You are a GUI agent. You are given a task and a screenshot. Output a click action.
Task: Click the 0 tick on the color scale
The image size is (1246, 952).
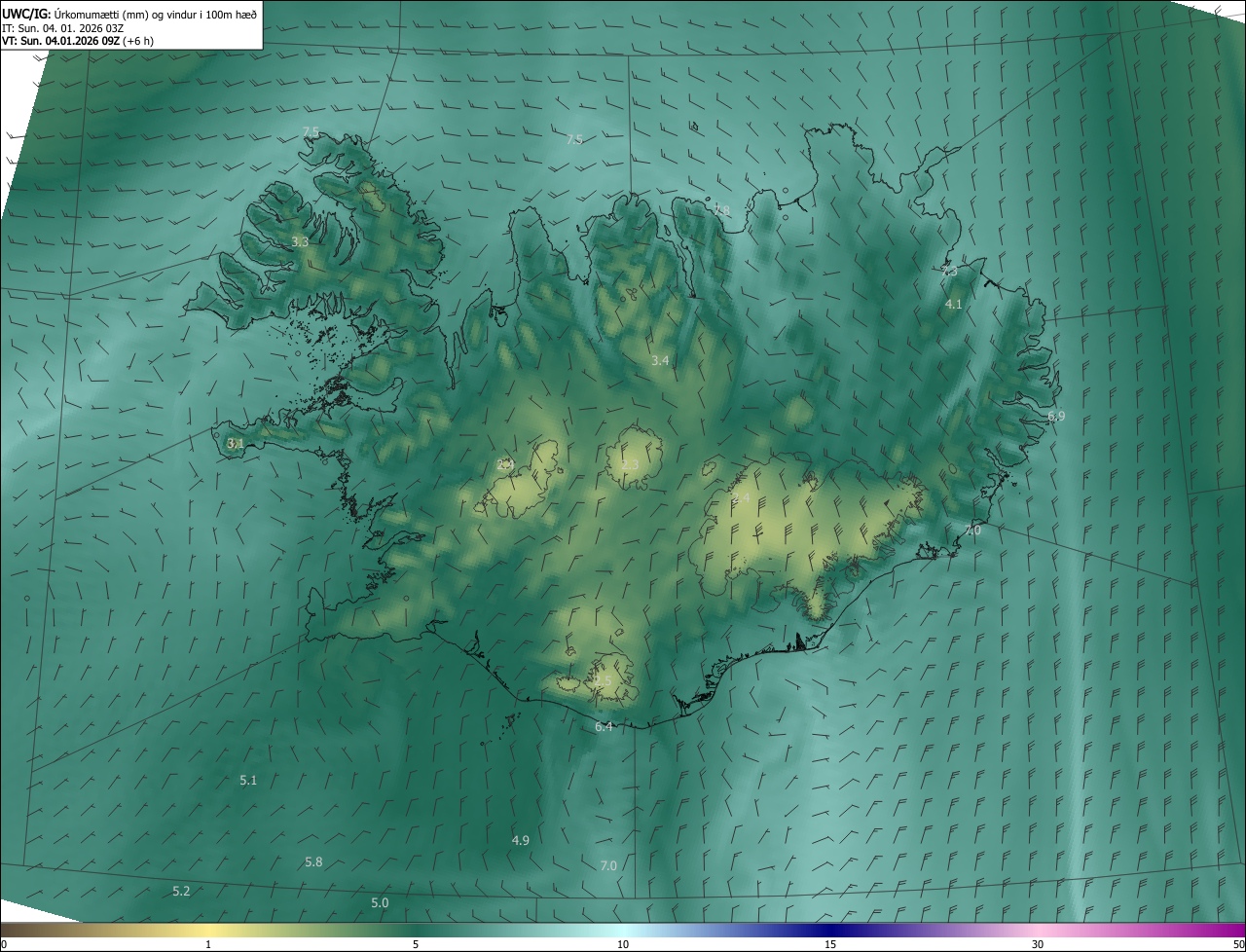4,944
